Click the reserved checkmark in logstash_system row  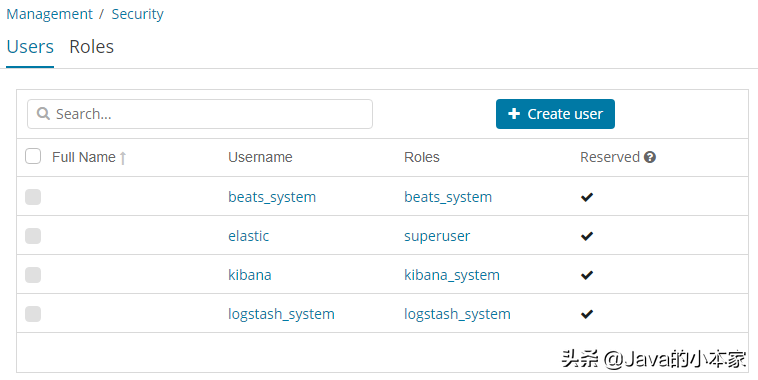[587, 314]
